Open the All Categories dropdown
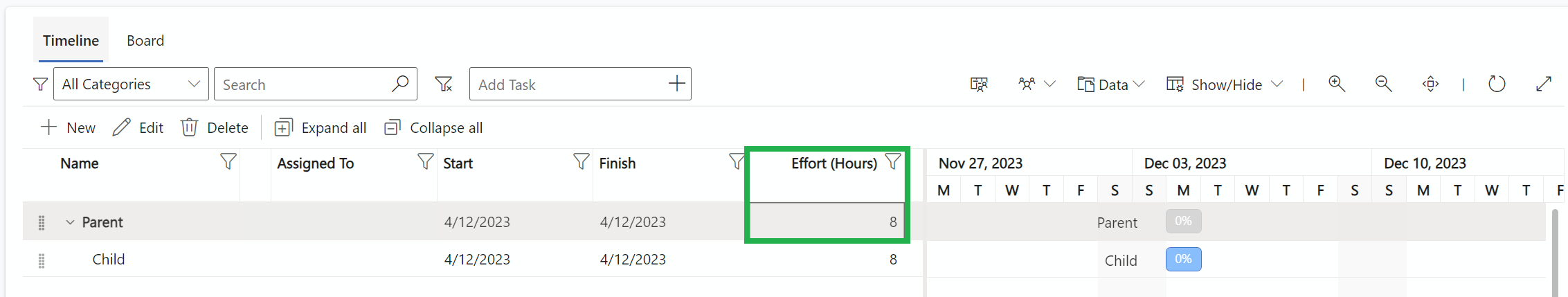This screenshot has width=1568, height=297. click(131, 84)
